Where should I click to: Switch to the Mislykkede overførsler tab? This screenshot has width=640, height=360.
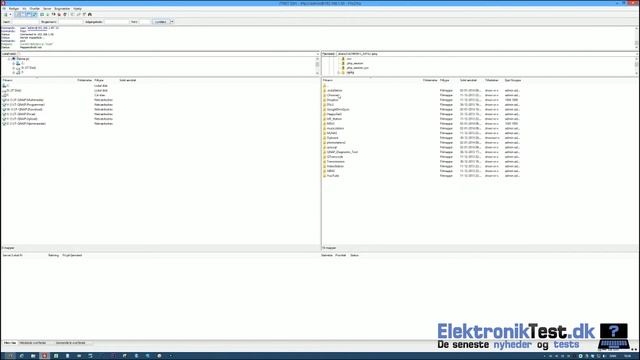(x=33, y=343)
